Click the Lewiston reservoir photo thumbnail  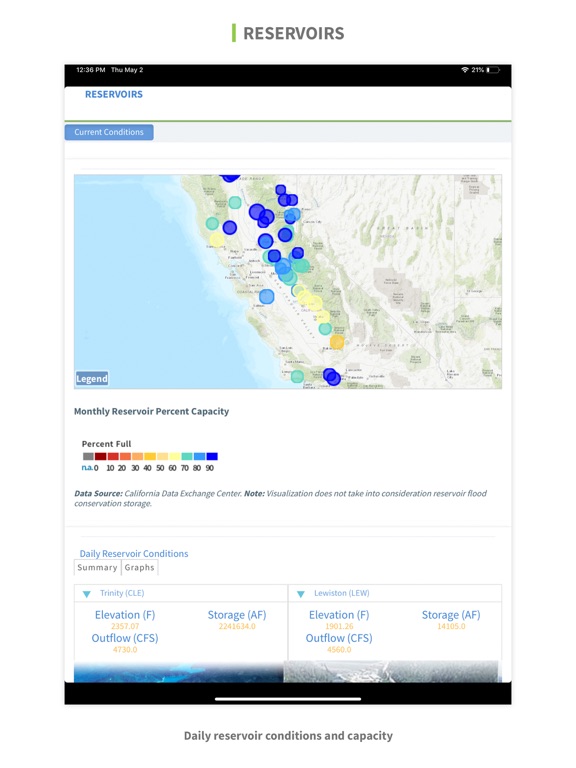click(392, 672)
